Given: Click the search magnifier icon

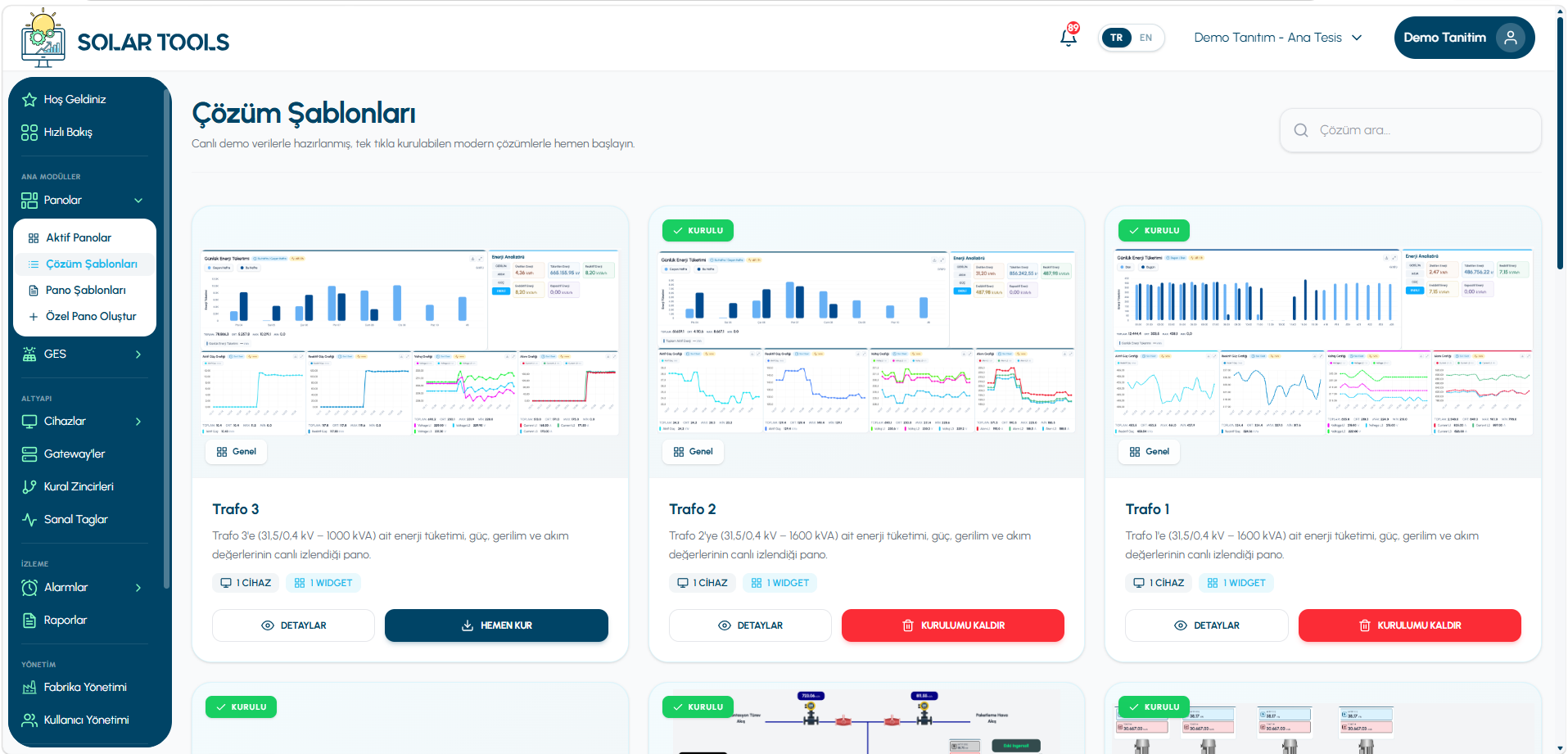Looking at the screenshot, I should 1301,130.
